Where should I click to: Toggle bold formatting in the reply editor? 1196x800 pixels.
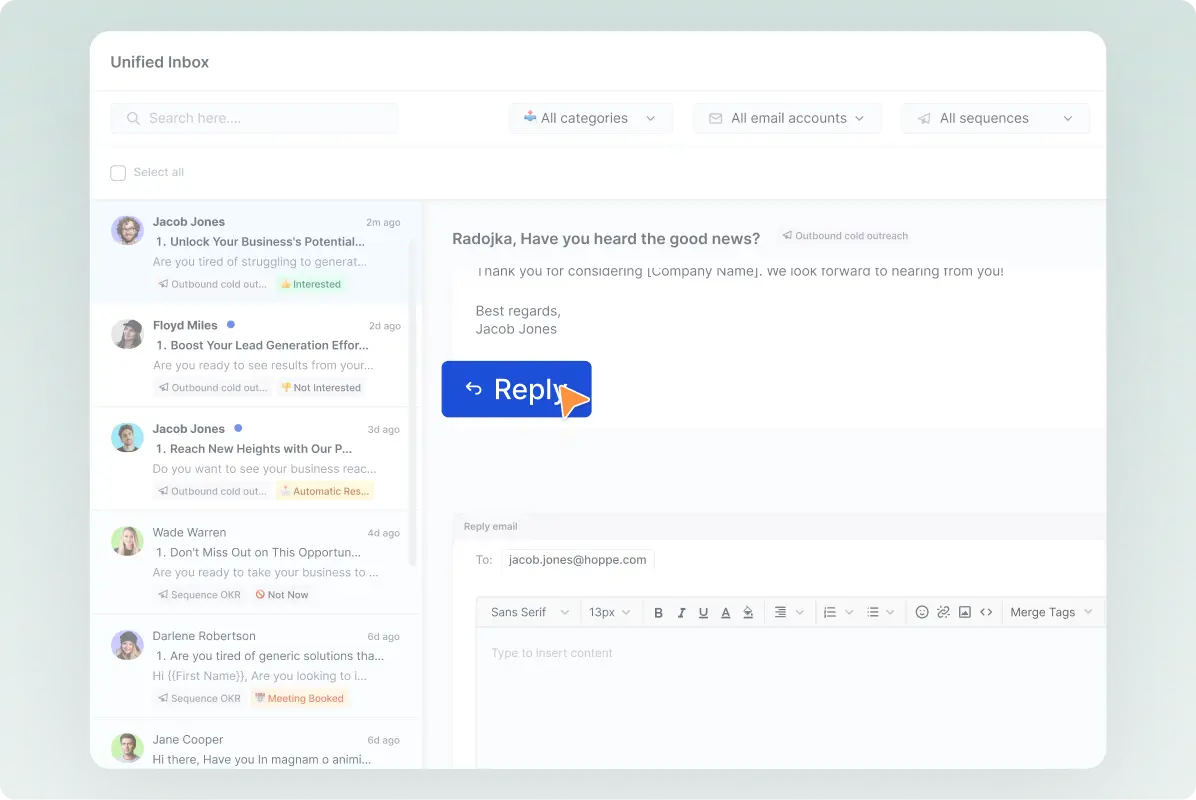click(659, 611)
